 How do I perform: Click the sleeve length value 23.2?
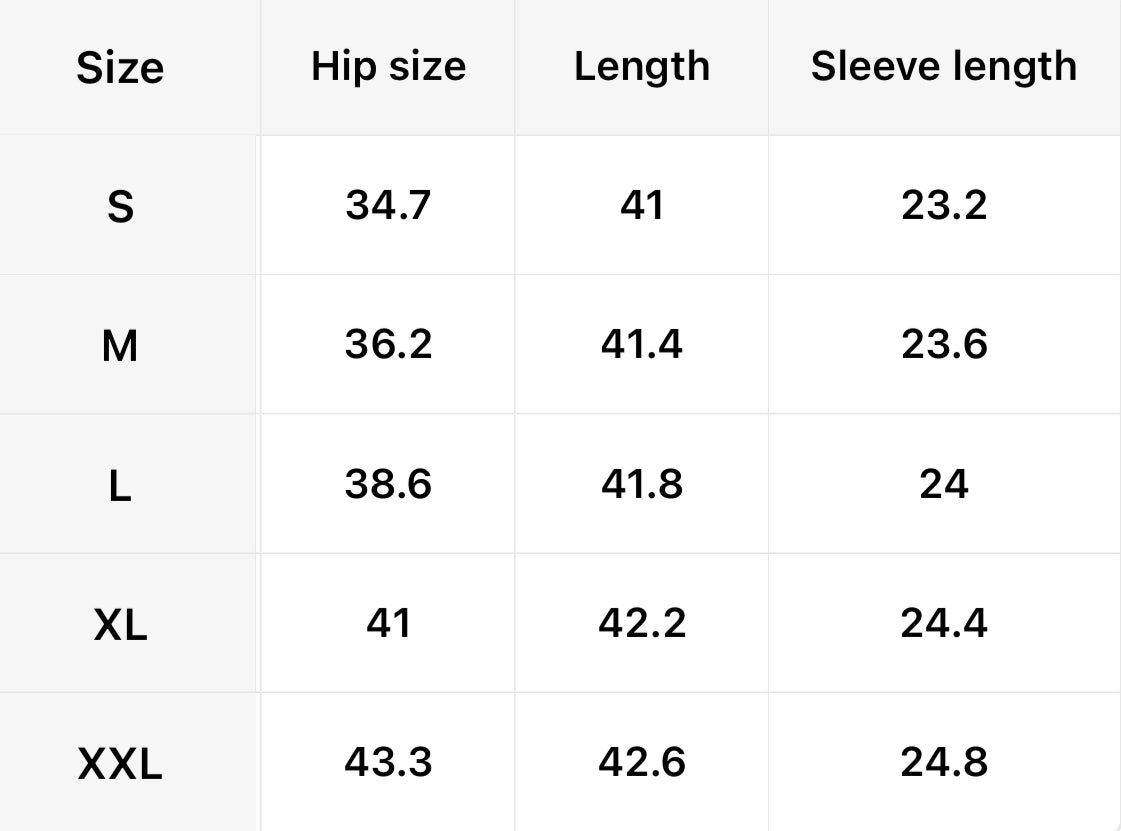tap(944, 205)
